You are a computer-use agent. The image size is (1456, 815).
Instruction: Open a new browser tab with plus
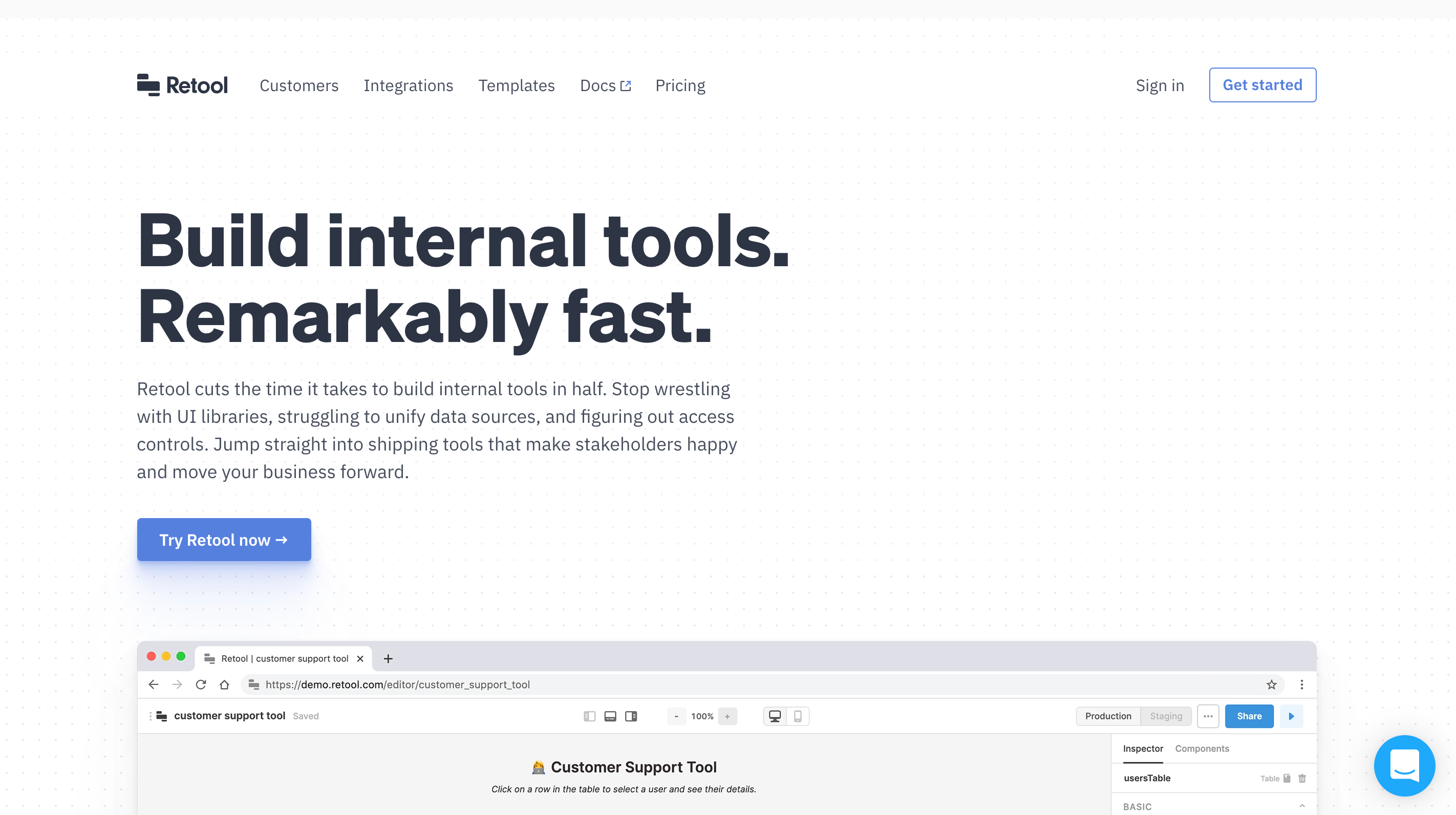(388, 658)
